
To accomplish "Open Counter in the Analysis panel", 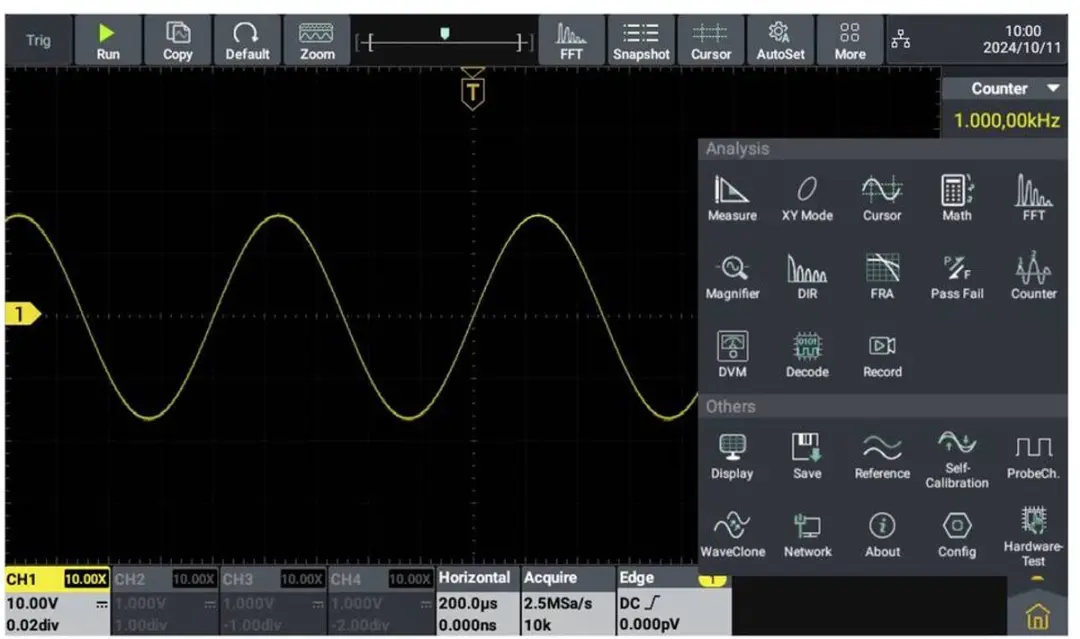I will click(1033, 277).
